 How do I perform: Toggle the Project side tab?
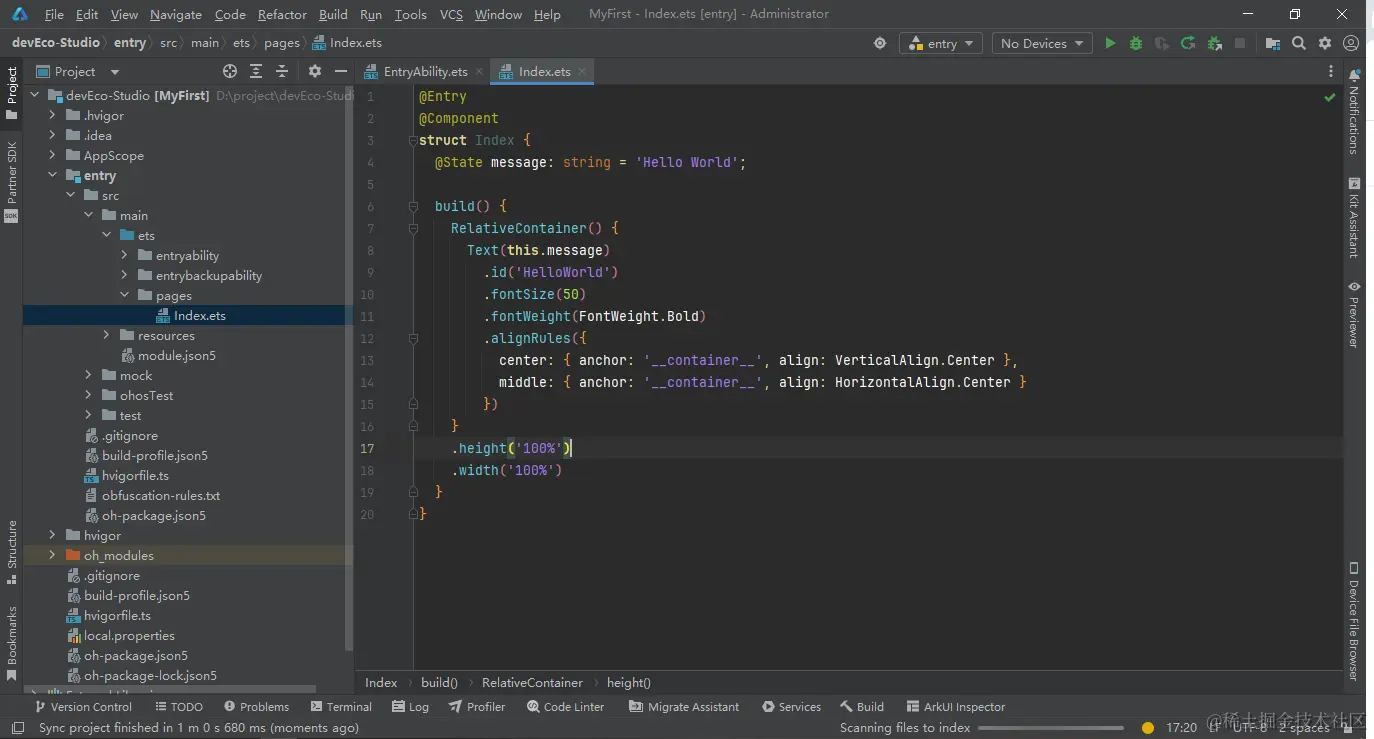[x=12, y=93]
